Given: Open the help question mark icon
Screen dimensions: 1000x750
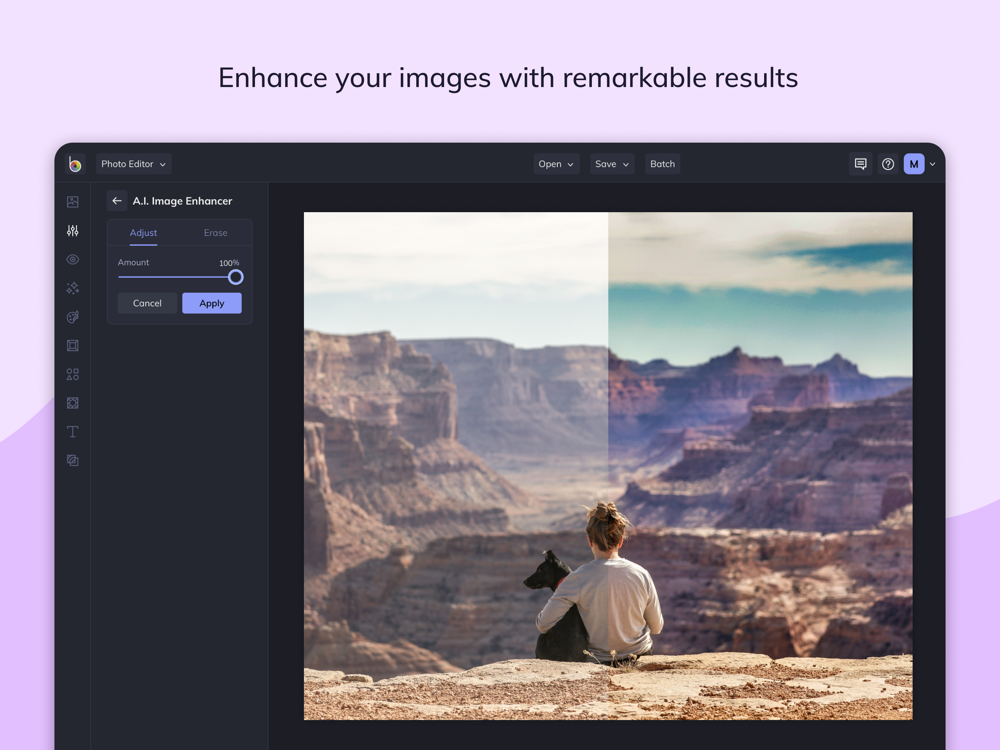Looking at the screenshot, I should click(x=888, y=164).
